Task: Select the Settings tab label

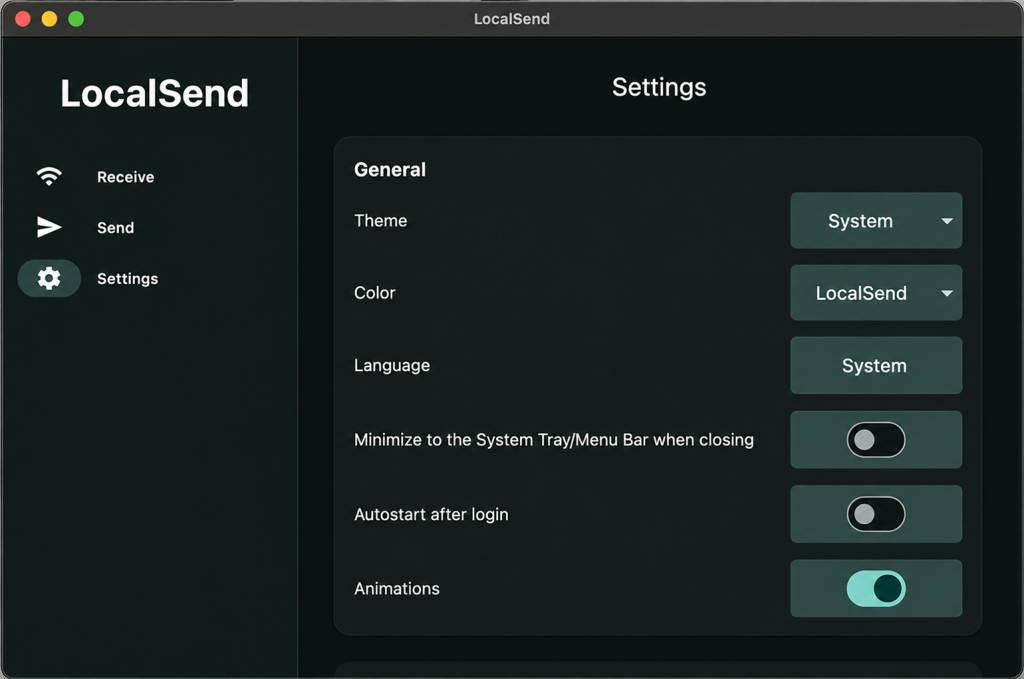Action: pyautogui.click(x=127, y=279)
